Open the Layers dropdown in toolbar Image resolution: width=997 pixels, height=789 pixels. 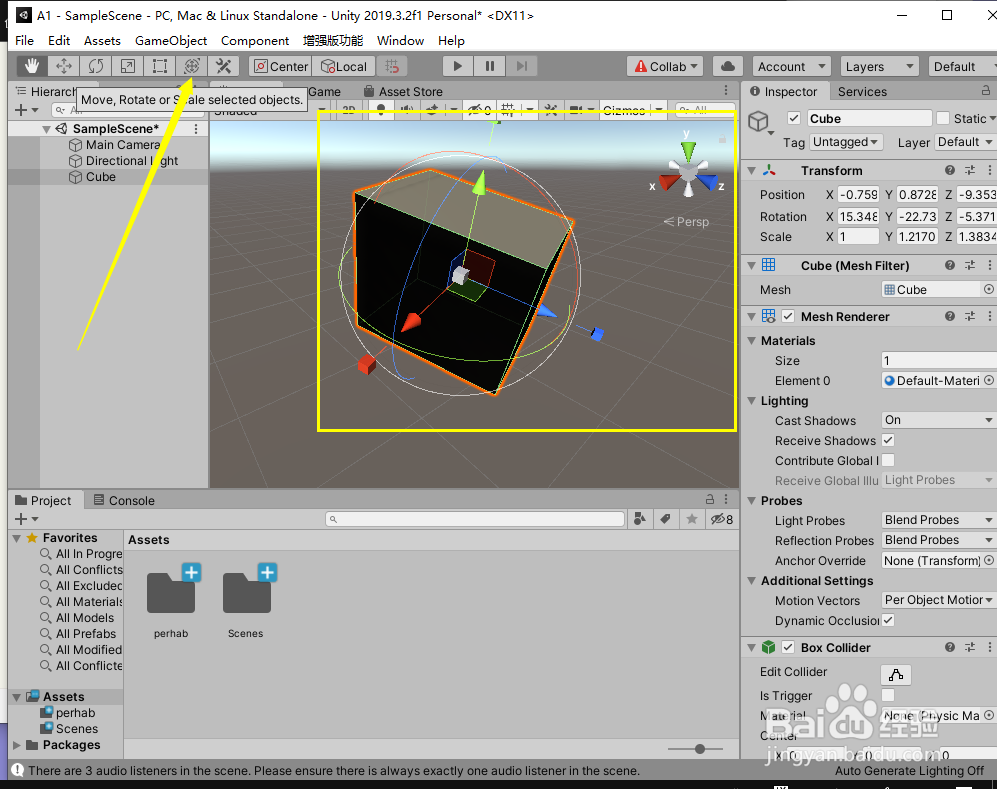pos(879,66)
